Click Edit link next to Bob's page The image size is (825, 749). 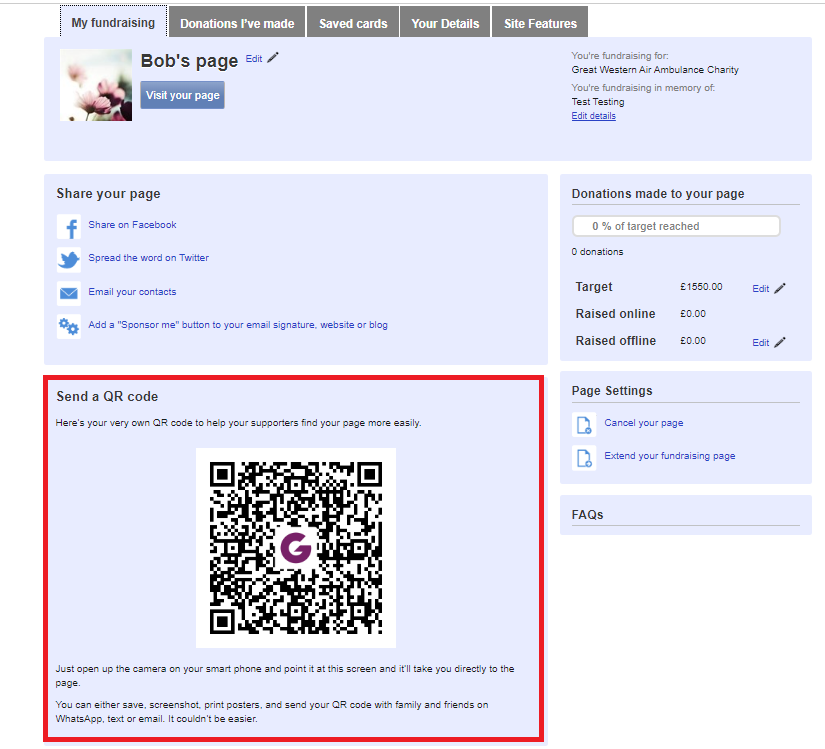click(x=254, y=59)
